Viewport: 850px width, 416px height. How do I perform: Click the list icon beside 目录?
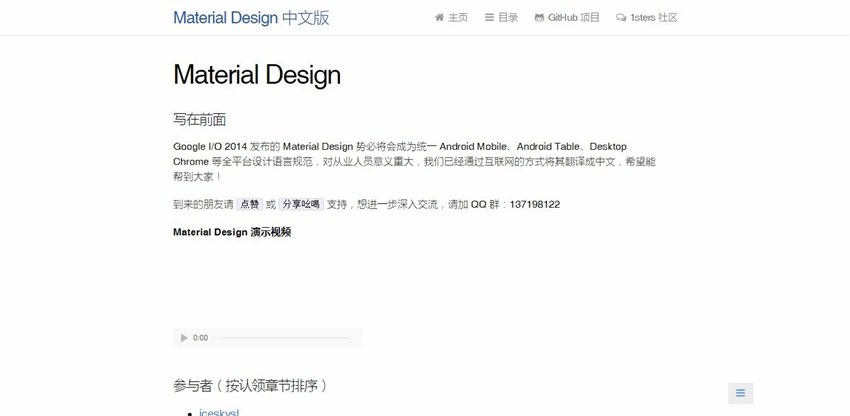coord(489,18)
